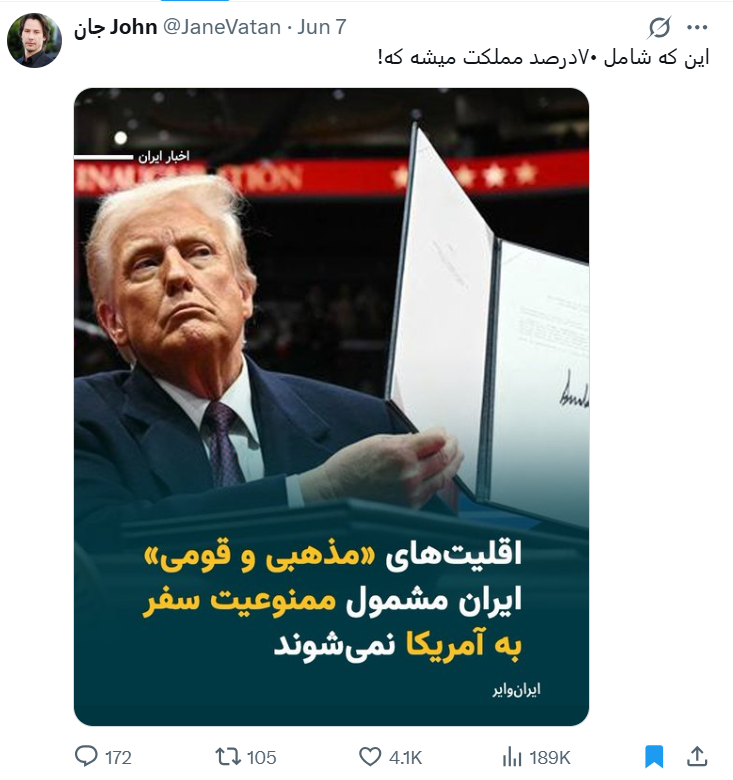Click the 4.1K likes count
733x780 pixels.
[405, 758]
